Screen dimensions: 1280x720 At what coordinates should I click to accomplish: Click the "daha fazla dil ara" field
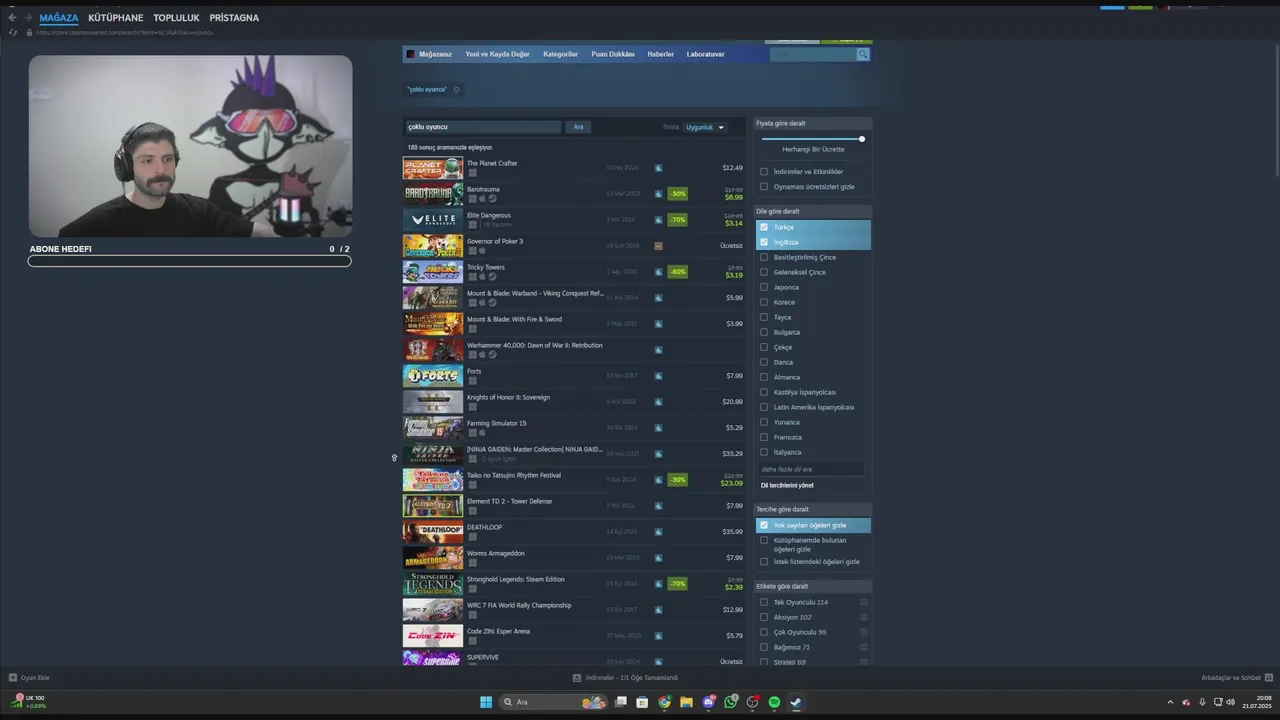pos(812,469)
